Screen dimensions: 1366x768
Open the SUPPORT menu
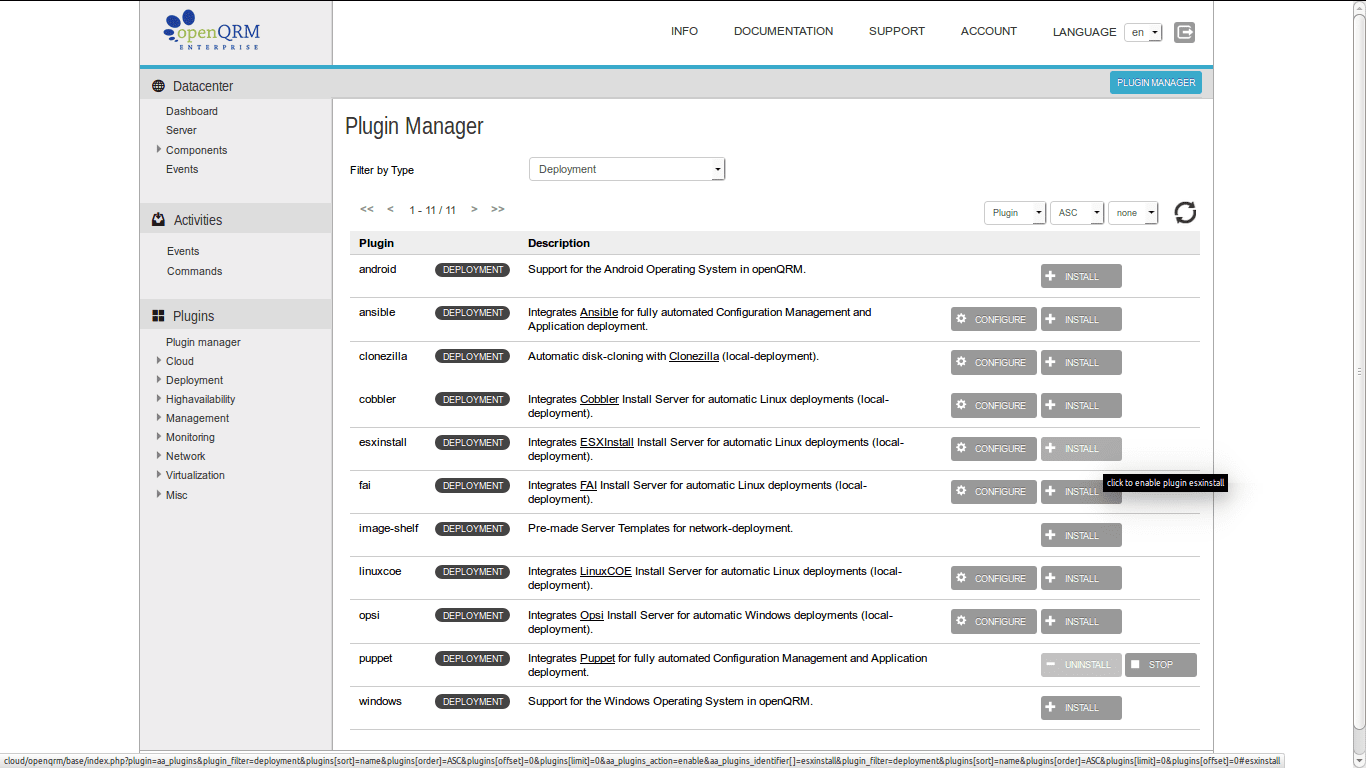pyautogui.click(x=897, y=31)
